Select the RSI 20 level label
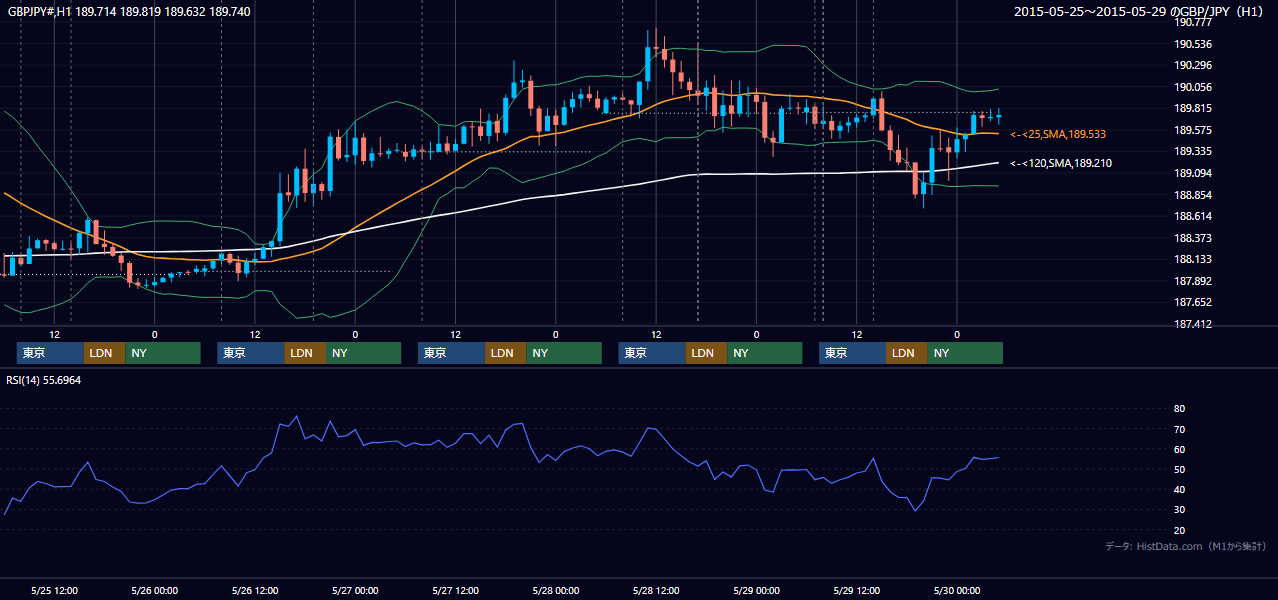Image resolution: width=1278 pixels, height=600 pixels. (x=1179, y=530)
